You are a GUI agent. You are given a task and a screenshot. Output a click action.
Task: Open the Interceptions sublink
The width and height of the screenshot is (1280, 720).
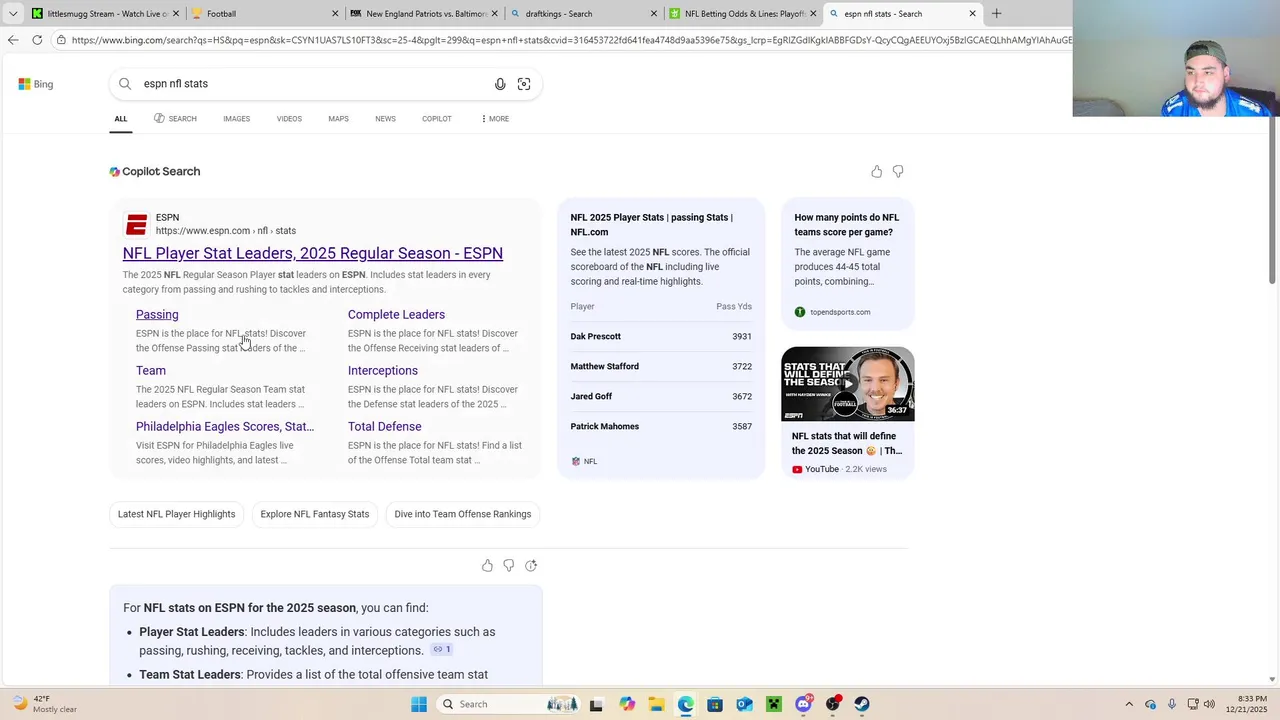(383, 371)
